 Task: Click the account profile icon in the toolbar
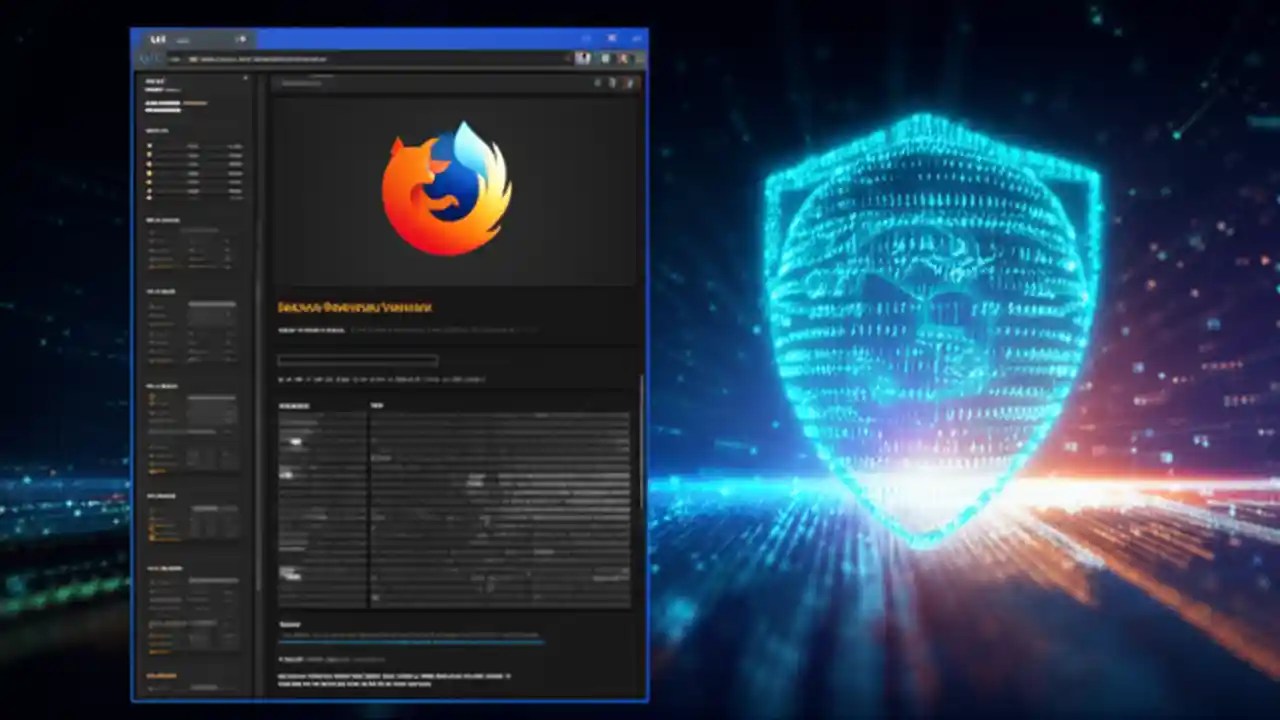(x=622, y=58)
